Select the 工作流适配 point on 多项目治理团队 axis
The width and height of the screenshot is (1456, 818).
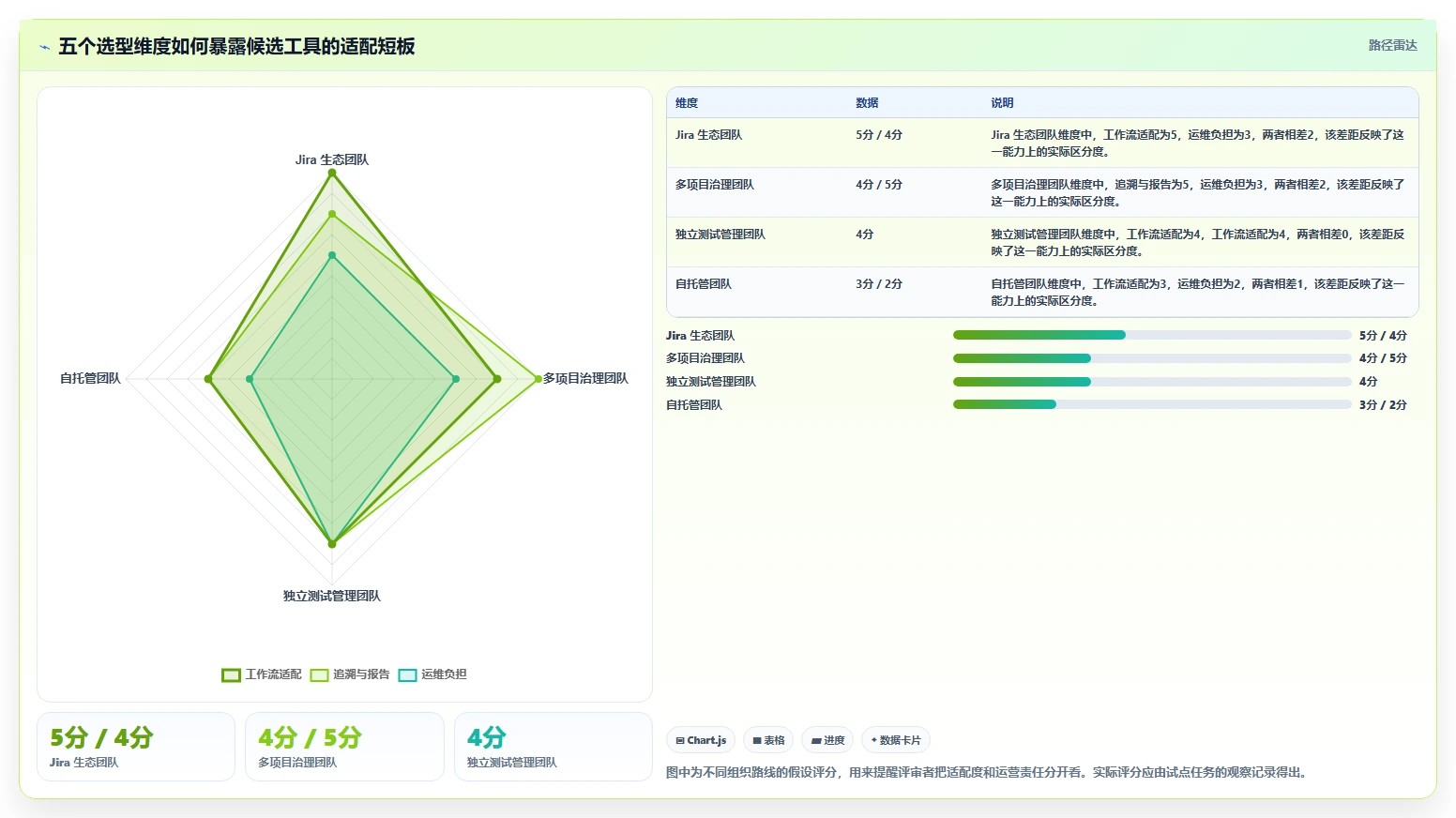pyautogui.click(x=497, y=379)
